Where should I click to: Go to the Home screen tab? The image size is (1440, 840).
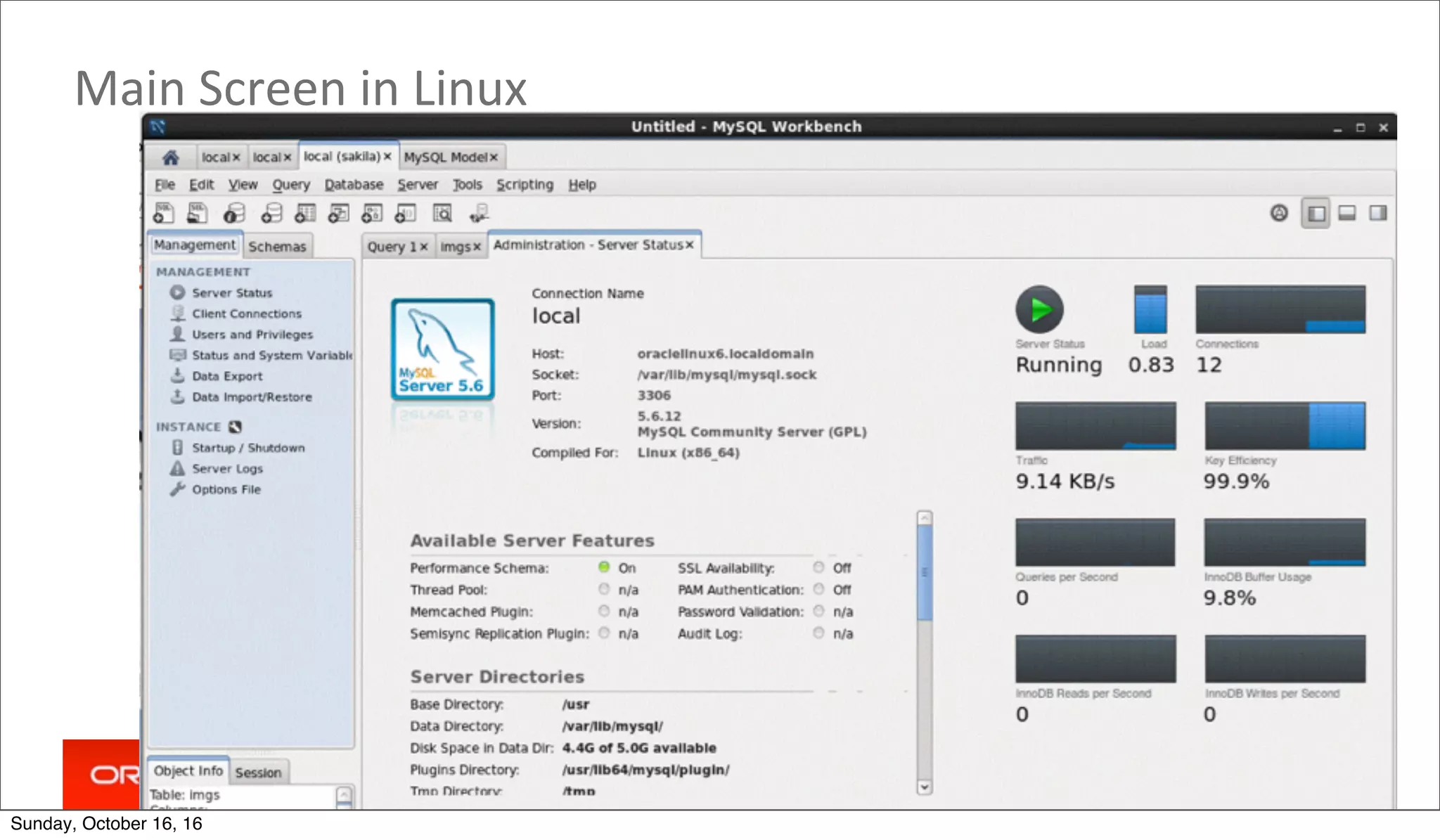point(170,157)
